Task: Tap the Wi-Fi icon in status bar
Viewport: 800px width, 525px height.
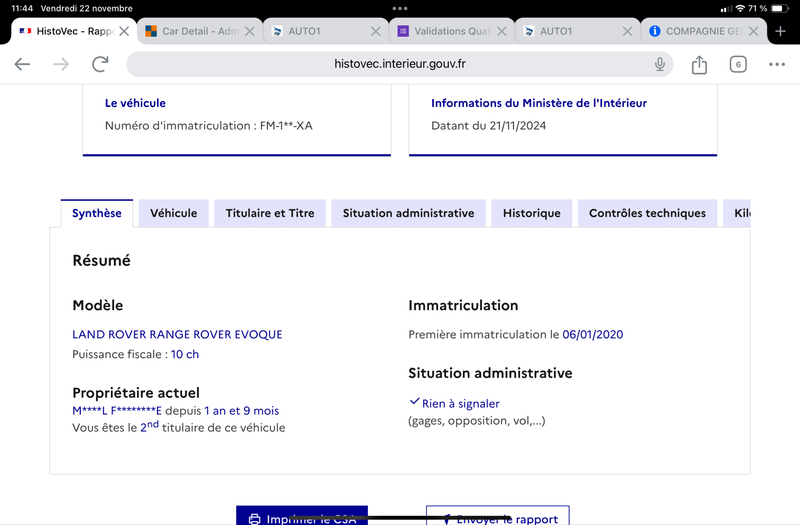Action: (x=740, y=8)
